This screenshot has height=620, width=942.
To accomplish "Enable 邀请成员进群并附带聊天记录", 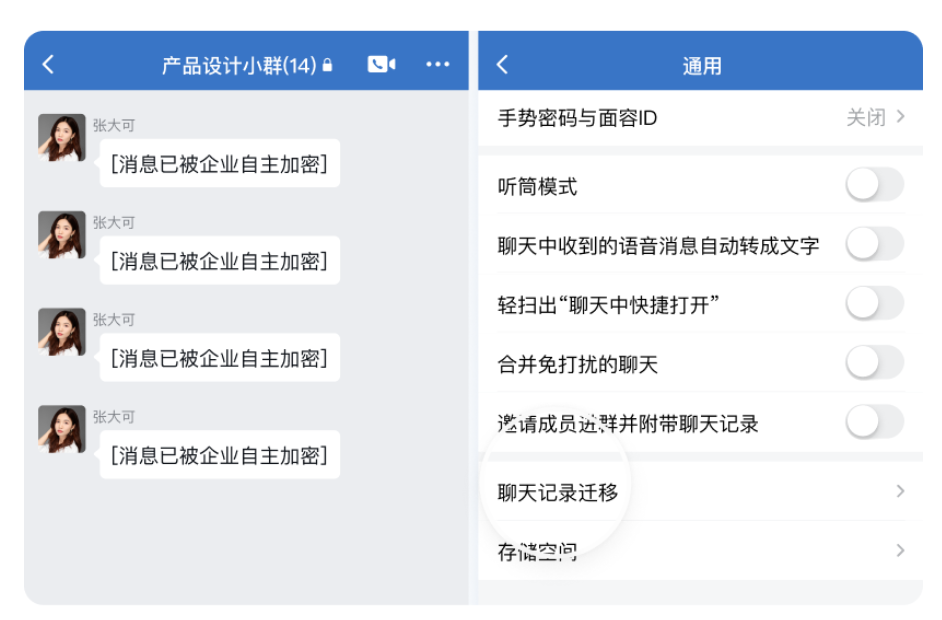I will [x=875, y=423].
